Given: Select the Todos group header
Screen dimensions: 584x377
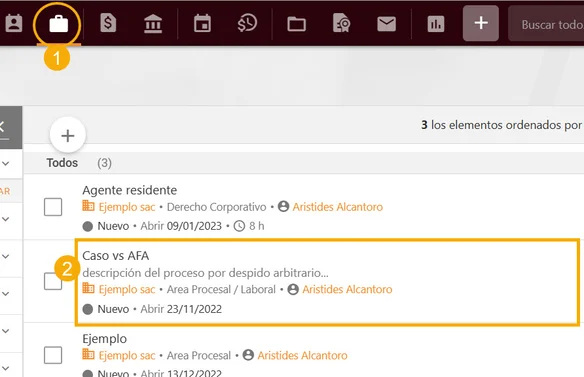Looking at the screenshot, I should coord(62,163).
